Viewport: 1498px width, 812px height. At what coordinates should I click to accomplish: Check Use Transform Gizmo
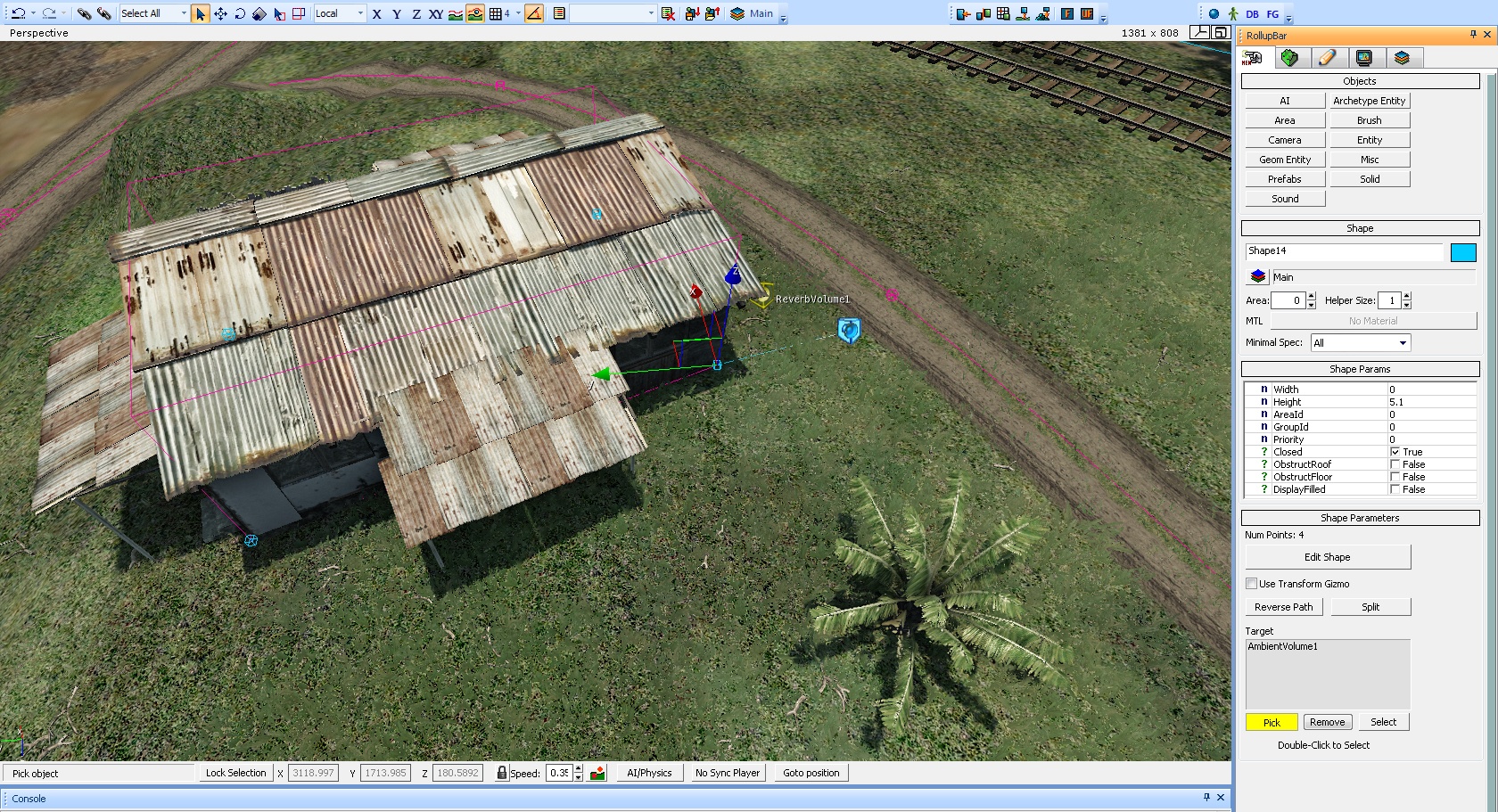1251,584
